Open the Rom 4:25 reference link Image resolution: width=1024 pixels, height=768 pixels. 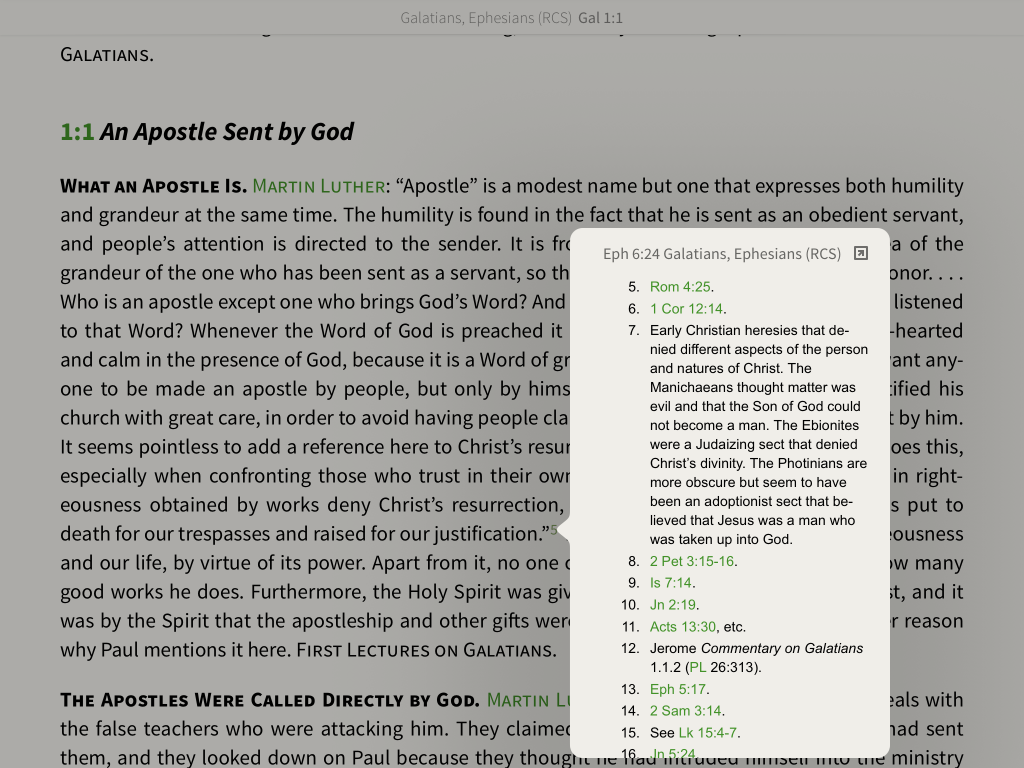(x=680, y=287)
